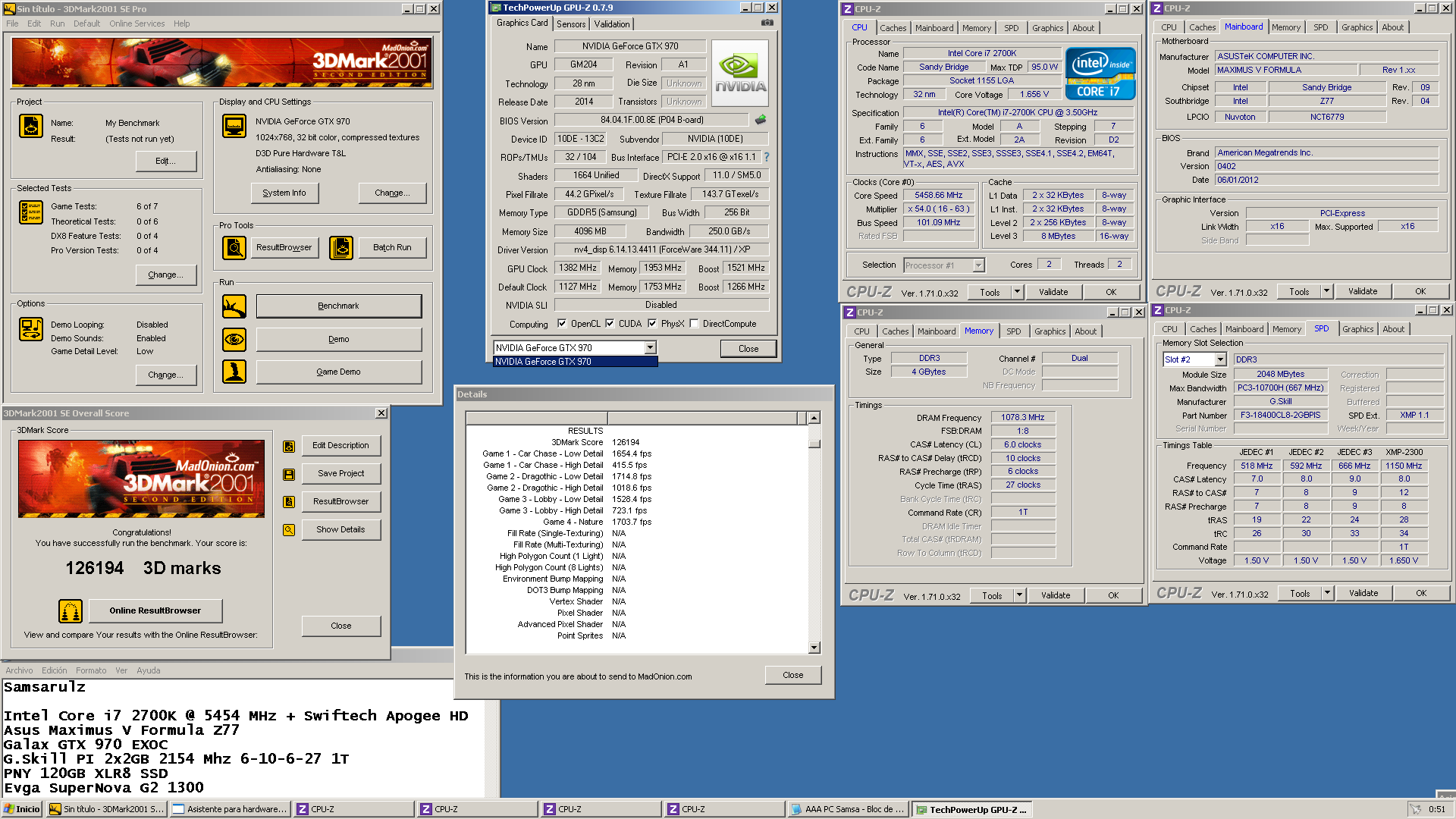Click the Benchmark run icon
Viewport: 1456px width, 819px height.
click(x=234, y=306)
